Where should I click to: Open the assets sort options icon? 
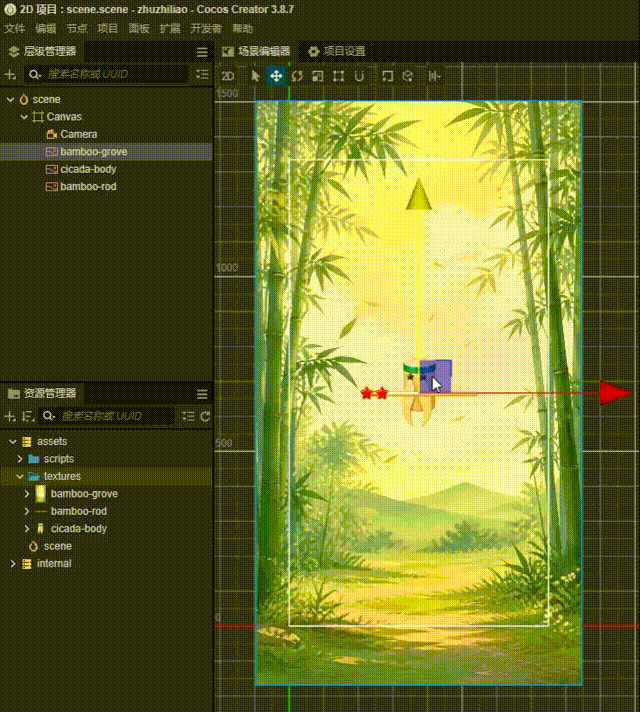(x=28, y=416)
